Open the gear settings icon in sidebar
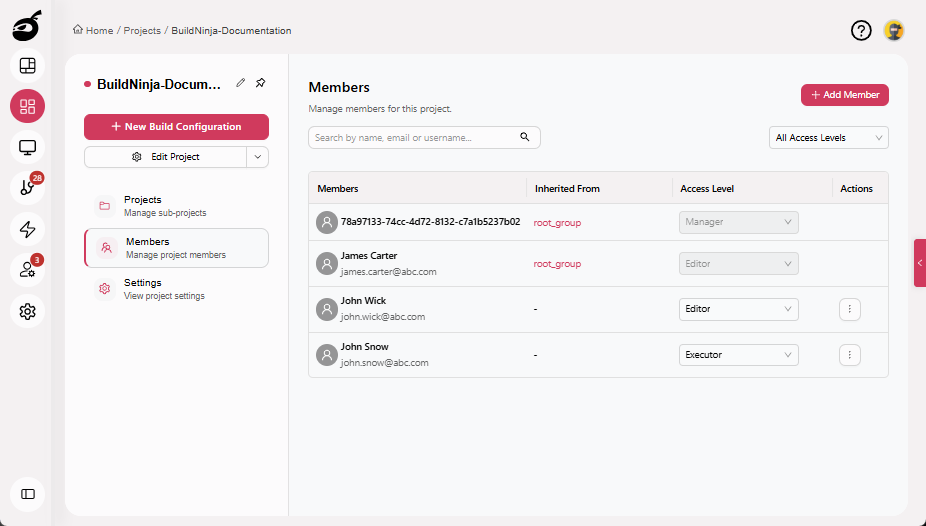The image size is (926, 526). [27, 311]
